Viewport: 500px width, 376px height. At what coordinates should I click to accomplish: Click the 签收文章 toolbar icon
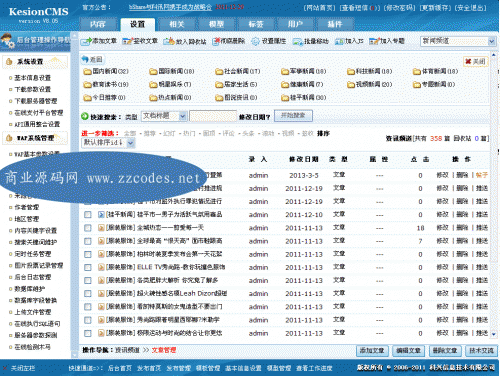(x=127, y=41)
